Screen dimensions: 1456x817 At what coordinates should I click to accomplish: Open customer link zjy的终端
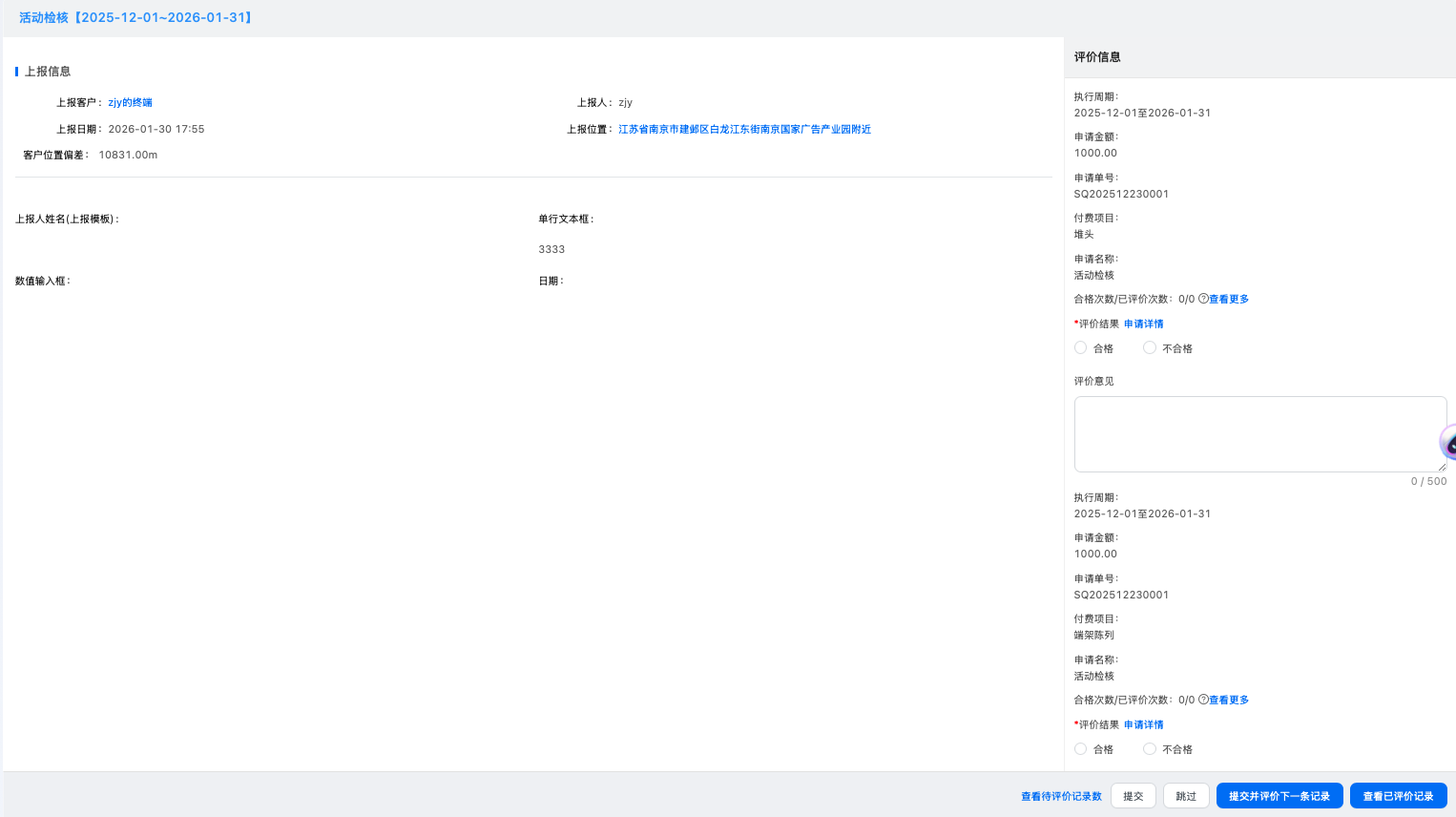[x=130, y=102]
